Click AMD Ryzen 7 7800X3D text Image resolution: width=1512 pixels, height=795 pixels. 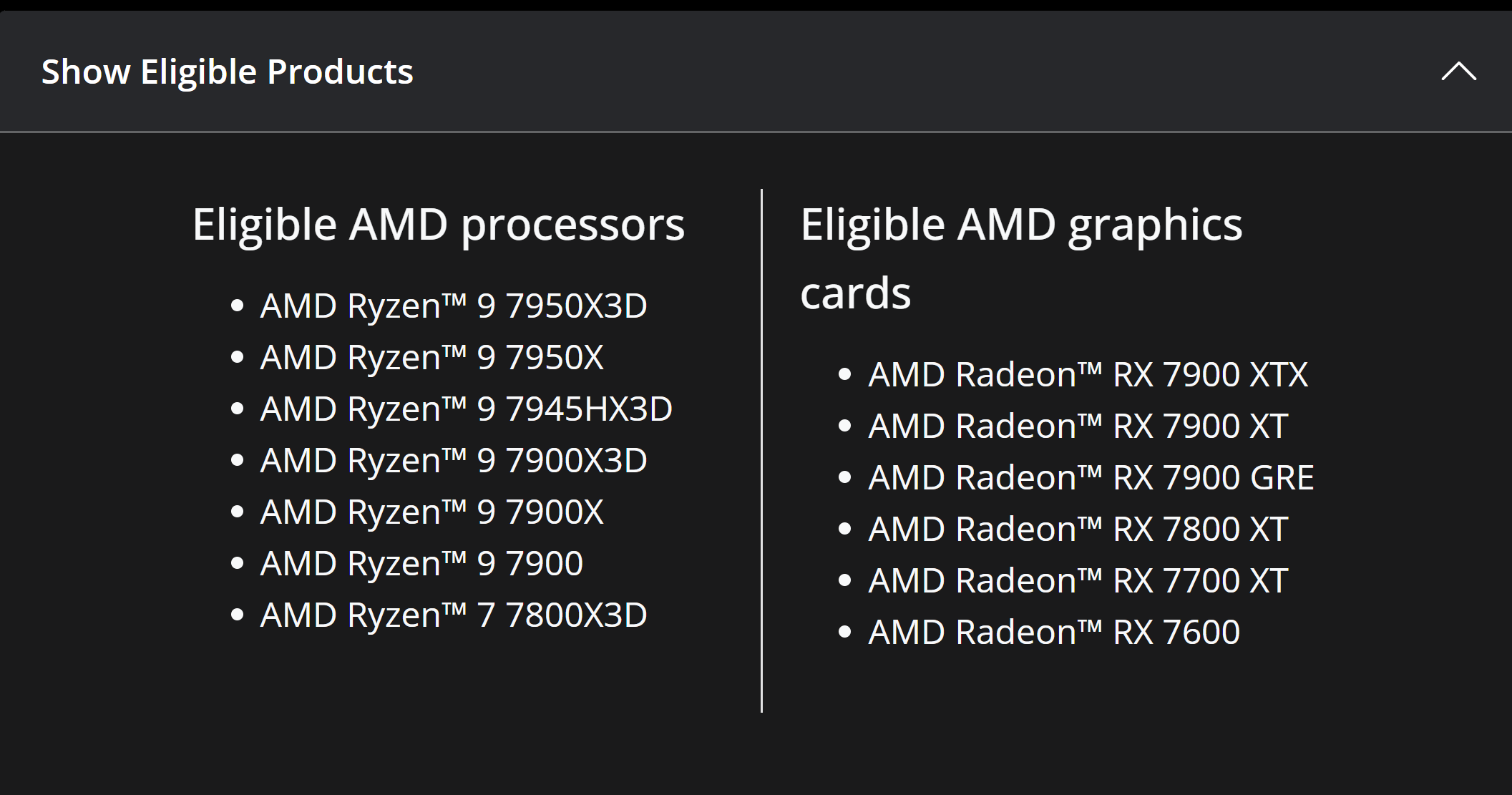453,615
